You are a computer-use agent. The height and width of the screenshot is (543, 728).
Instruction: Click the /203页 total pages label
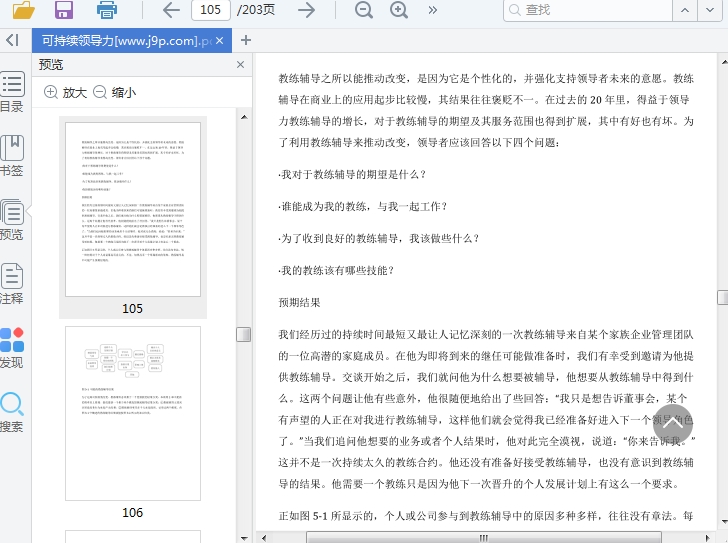click(x=256, y=10)
